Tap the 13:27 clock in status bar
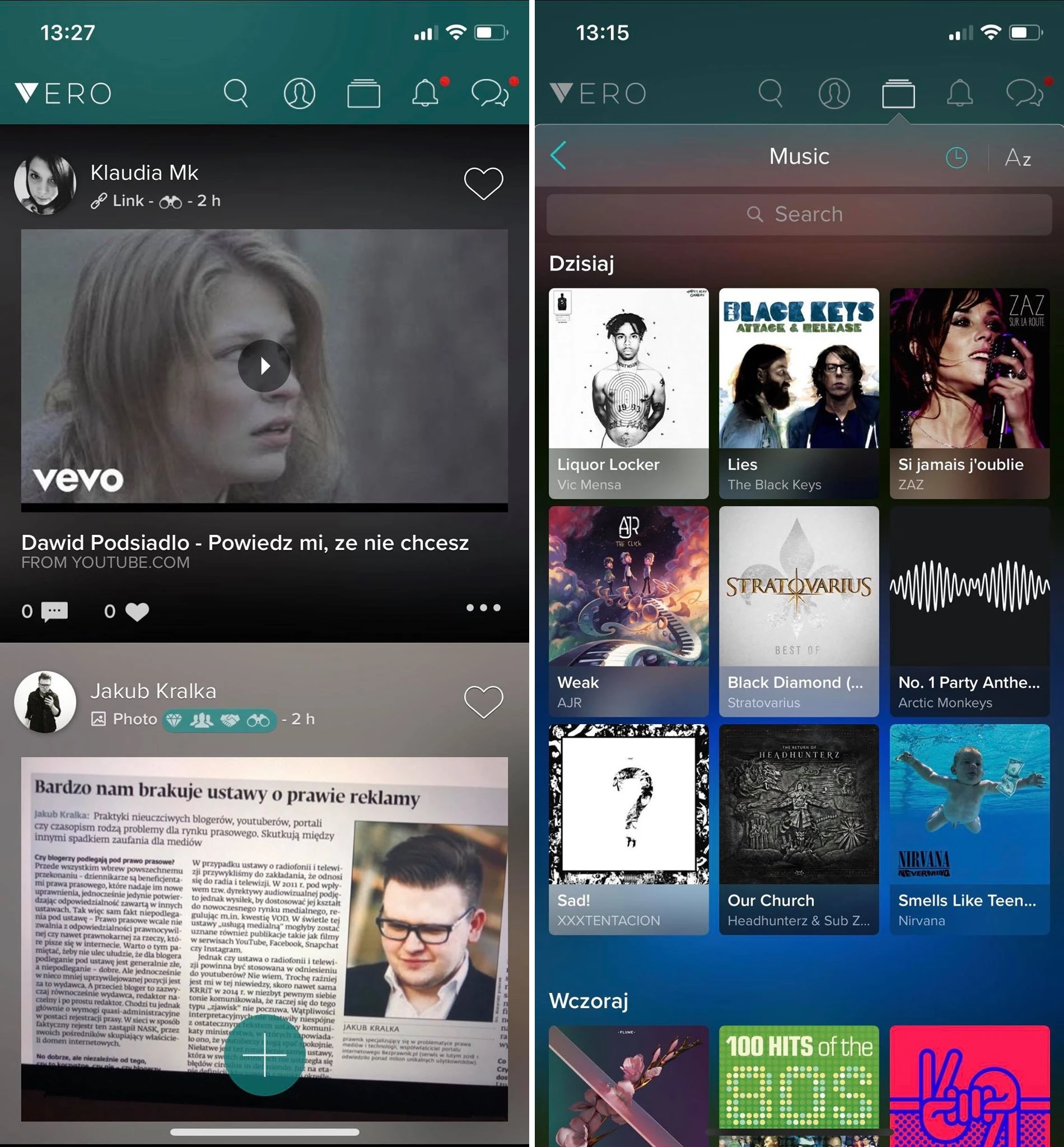1064x1147 pixels. 67,33
